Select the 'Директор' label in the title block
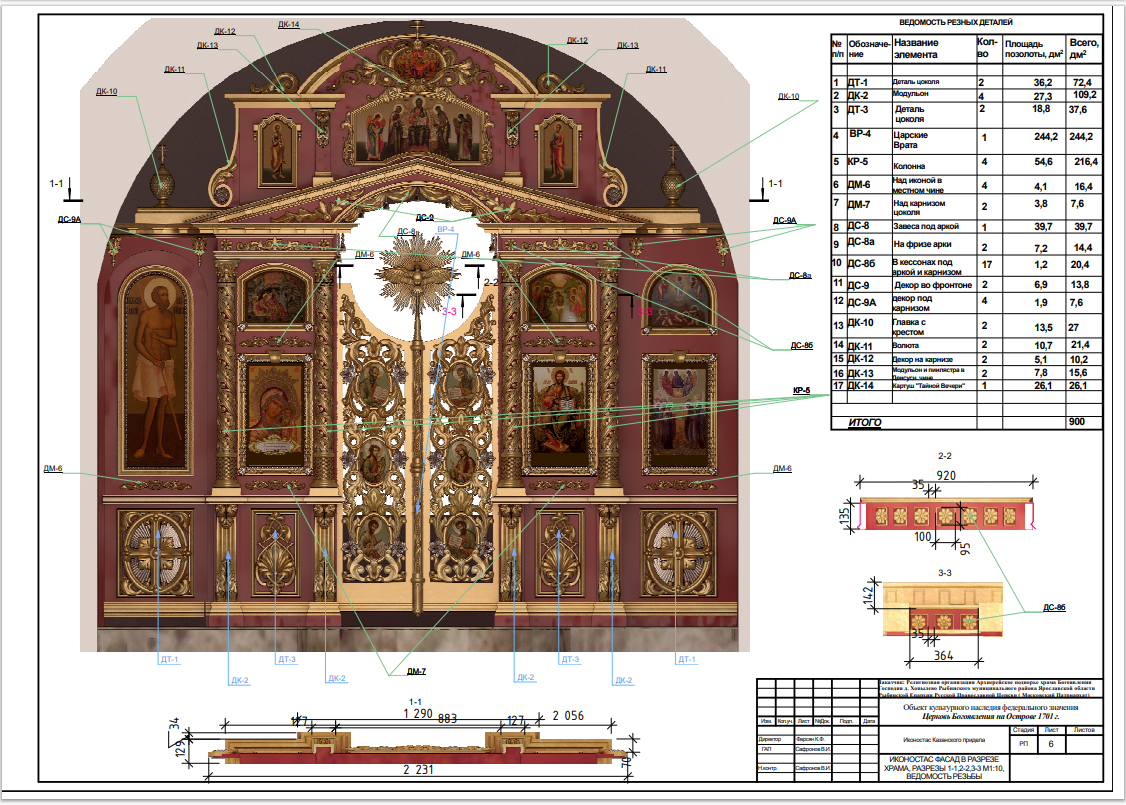Screen dimensions: 1126x805 769,739
